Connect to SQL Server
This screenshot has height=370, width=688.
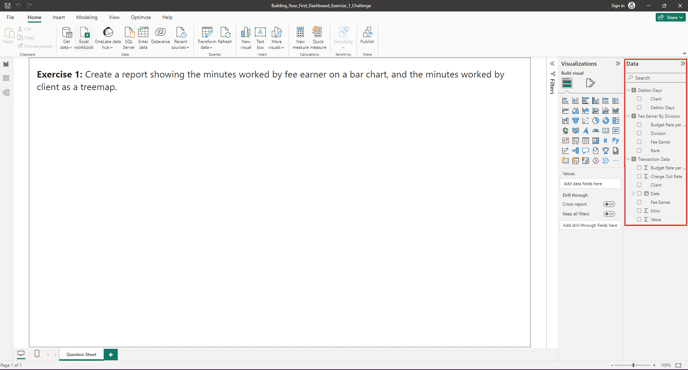(x=129, y=38)
